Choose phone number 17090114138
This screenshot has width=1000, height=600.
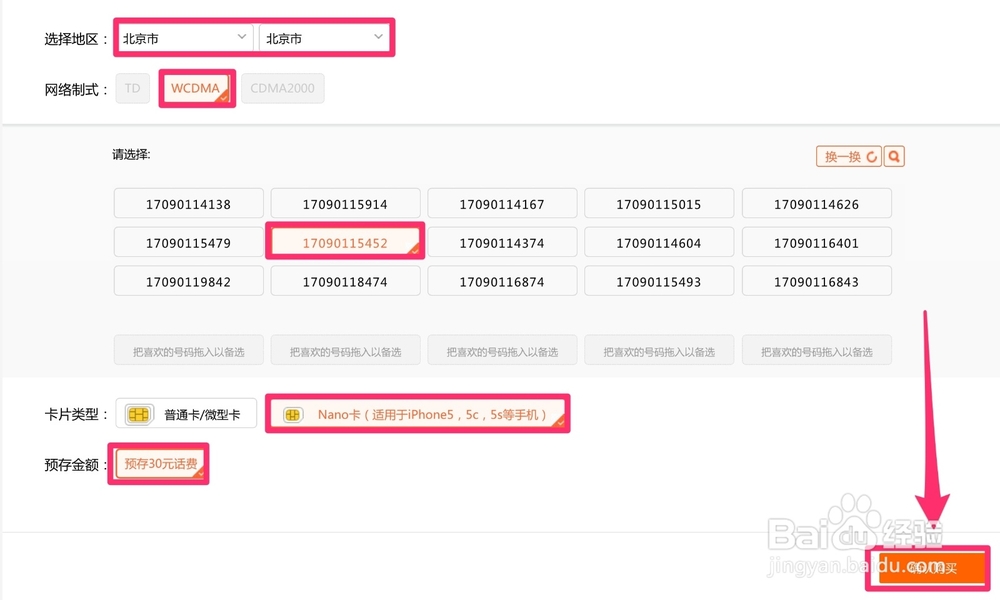pos(189,203)
